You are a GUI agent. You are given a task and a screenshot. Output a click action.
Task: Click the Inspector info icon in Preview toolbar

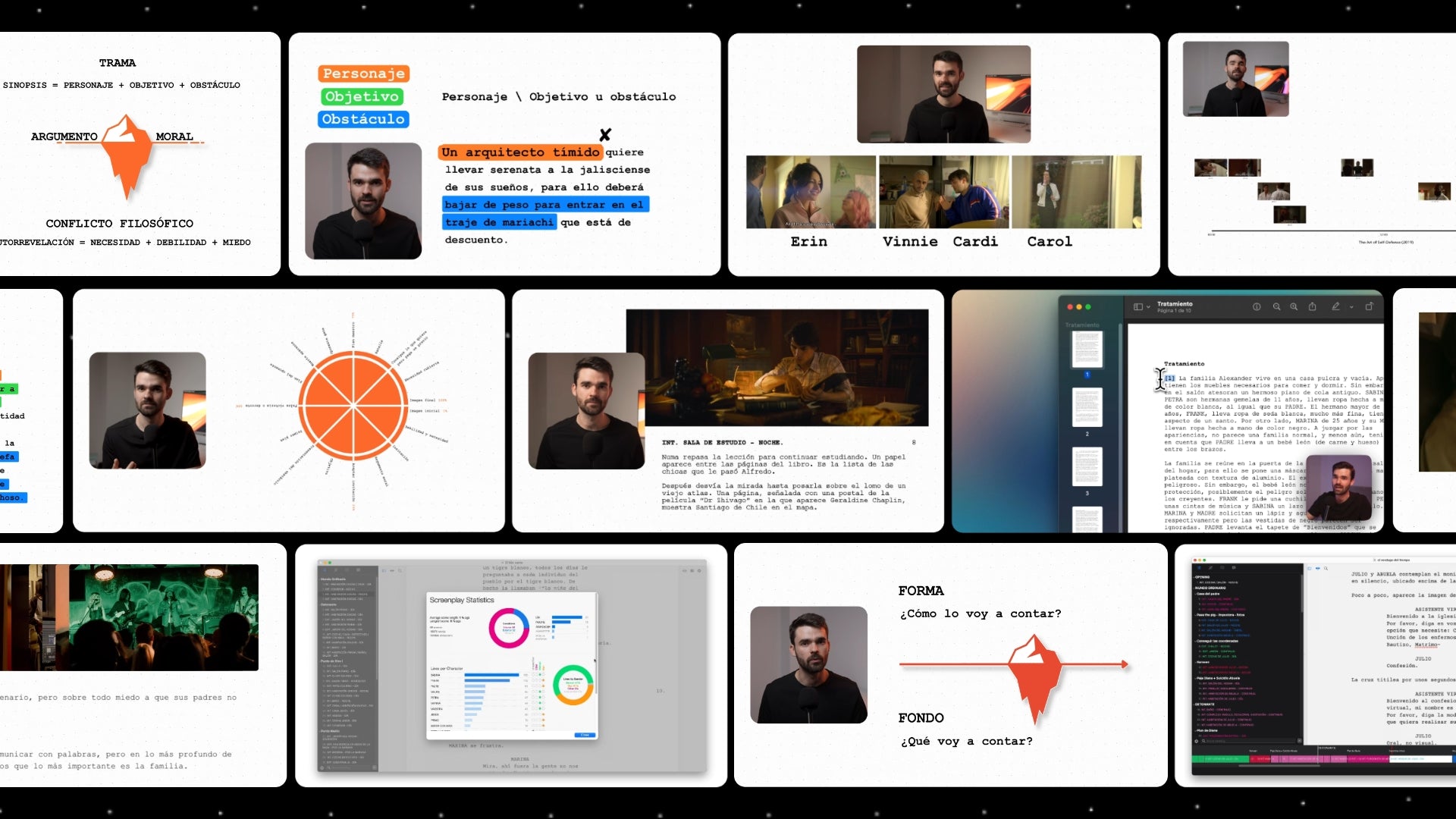(x=1257, y=306)
